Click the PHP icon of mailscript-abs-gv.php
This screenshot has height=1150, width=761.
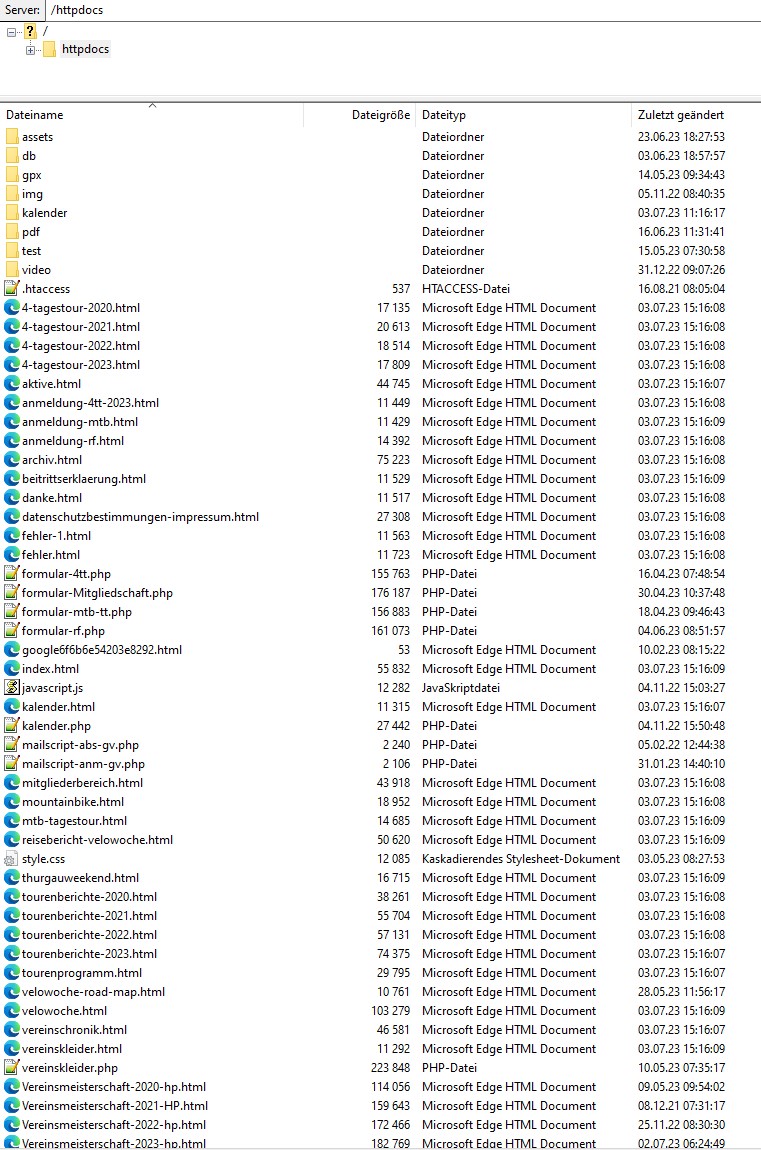coord(12,744)
